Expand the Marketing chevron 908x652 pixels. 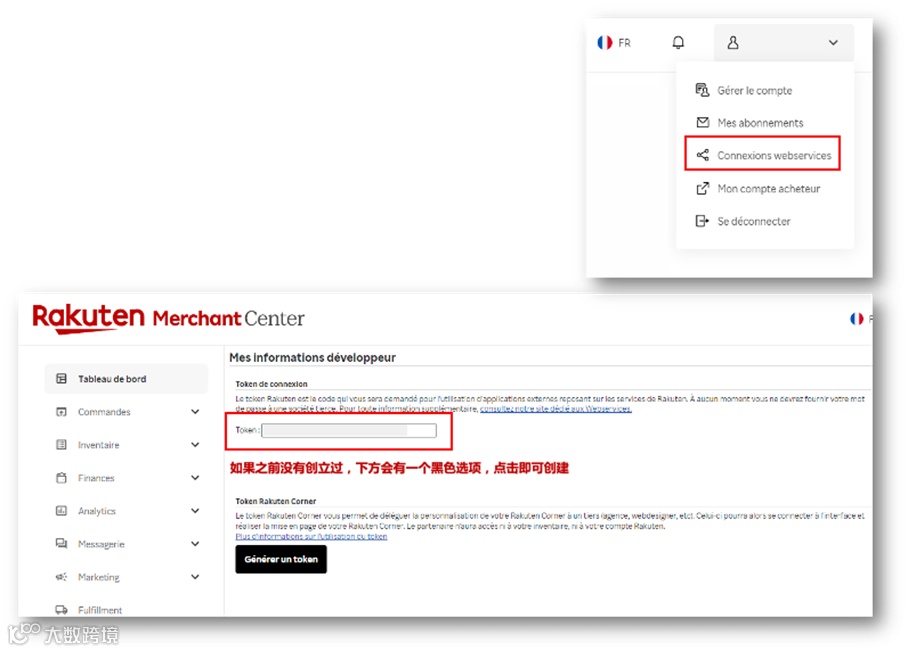point(195,577)
